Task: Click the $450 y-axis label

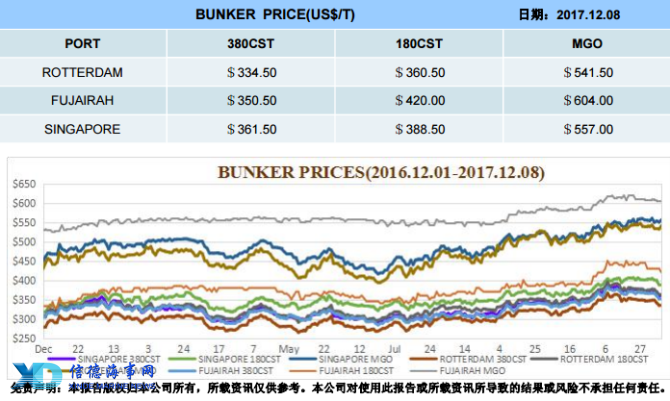Action: (24, 261)
